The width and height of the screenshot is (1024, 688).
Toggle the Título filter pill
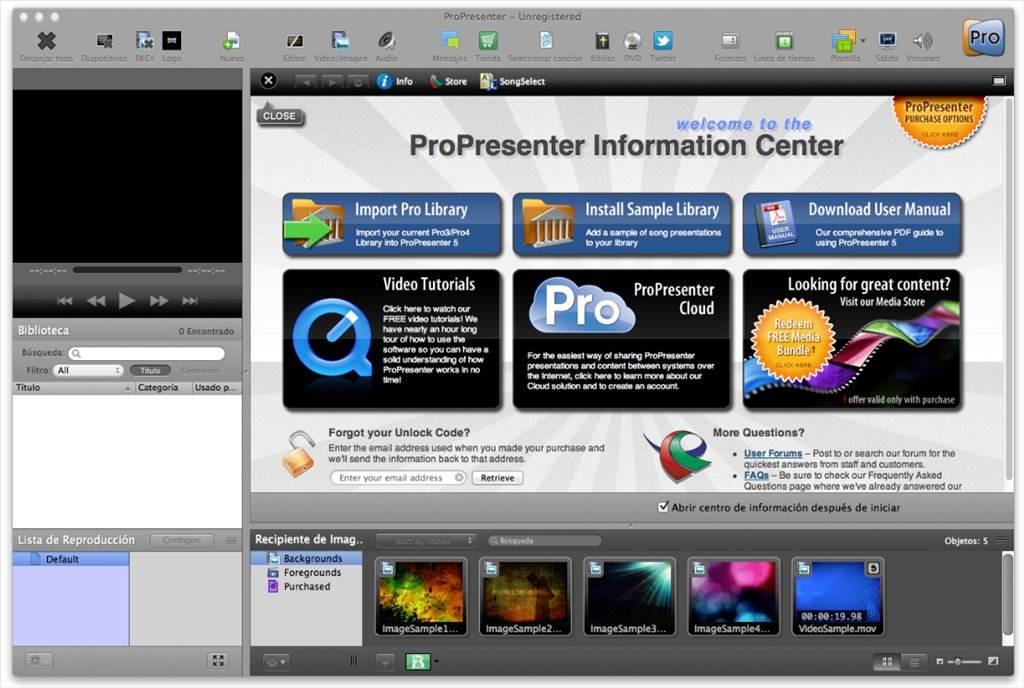coord(150,370)
